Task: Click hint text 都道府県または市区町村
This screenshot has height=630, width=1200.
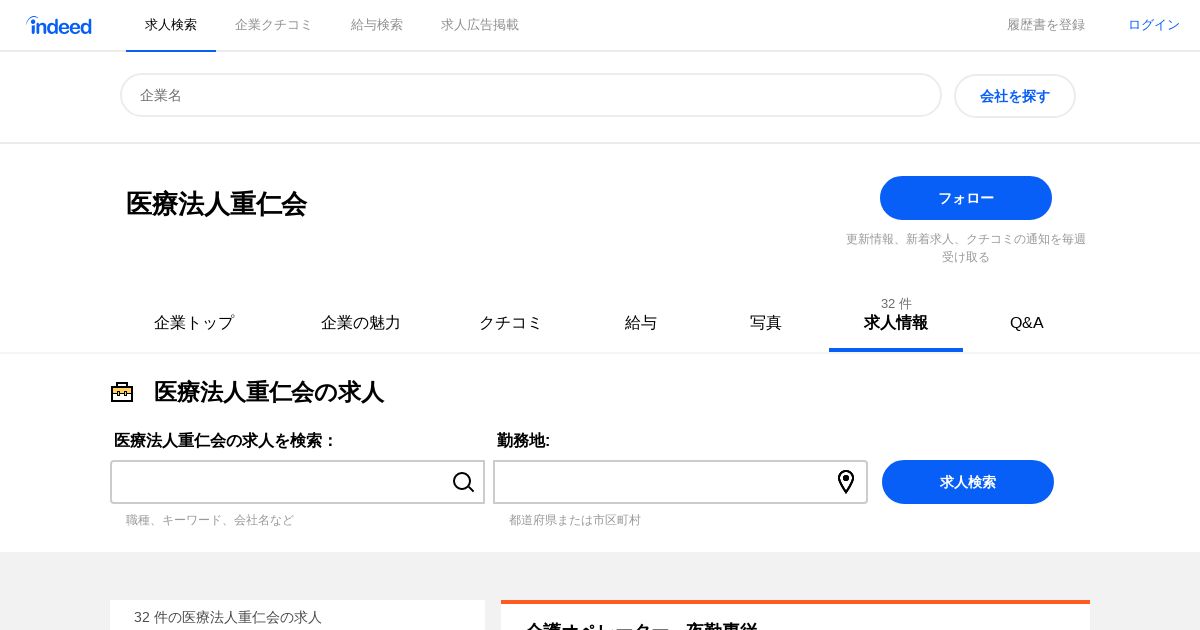Action: coord(575,520)
